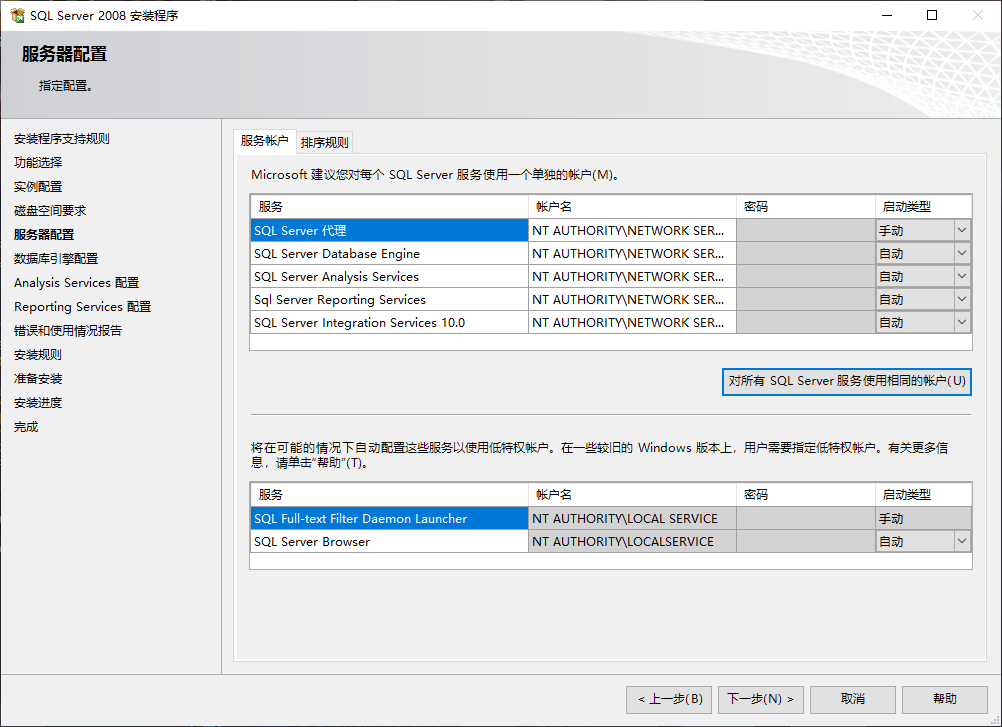Minimize the SQL Server 2008 setup window
The height and width of the screenshot is (727, 1002).
pos(887,15)
